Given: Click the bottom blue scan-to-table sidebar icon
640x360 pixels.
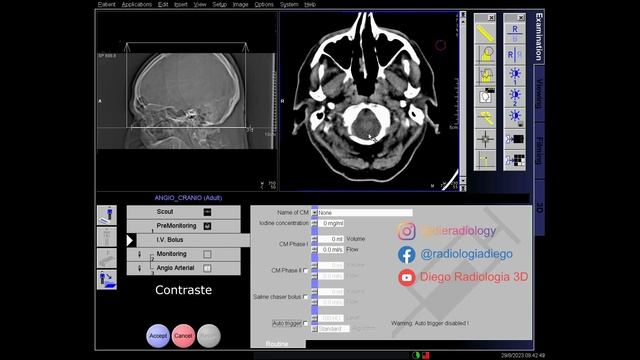Looking at the screenshot, I should 107,280.
